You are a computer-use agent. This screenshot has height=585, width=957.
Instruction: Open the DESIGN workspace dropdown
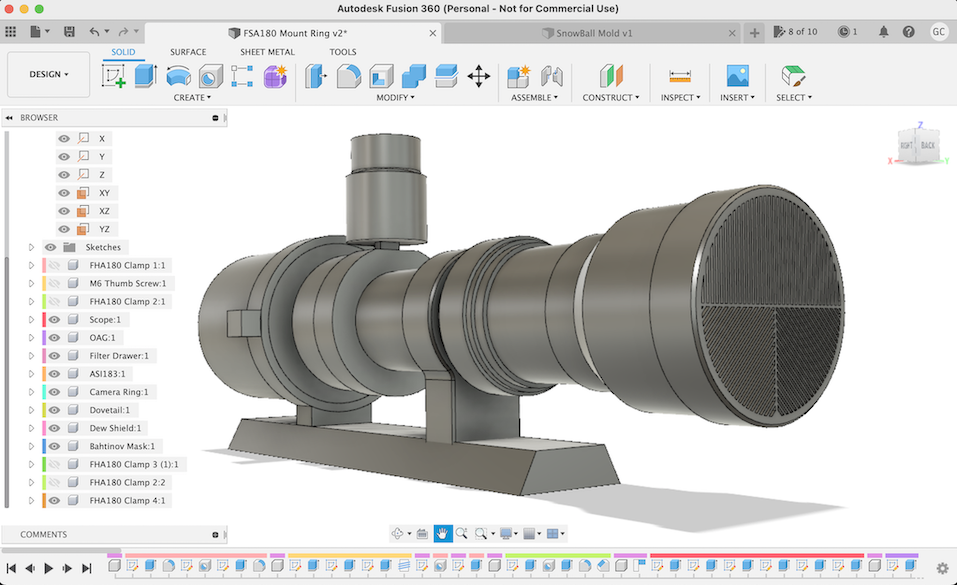pos(48,74)
